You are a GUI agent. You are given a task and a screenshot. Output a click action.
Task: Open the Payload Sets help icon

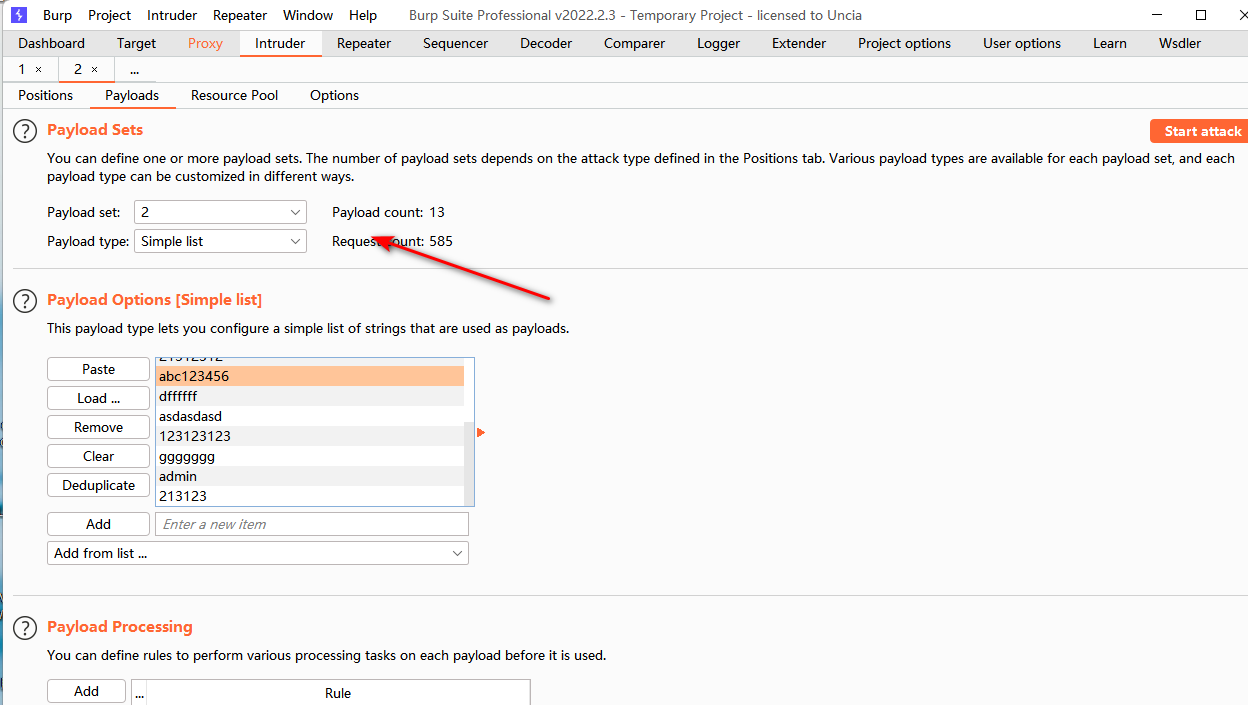pyautogui.click(x=25, y=131)
